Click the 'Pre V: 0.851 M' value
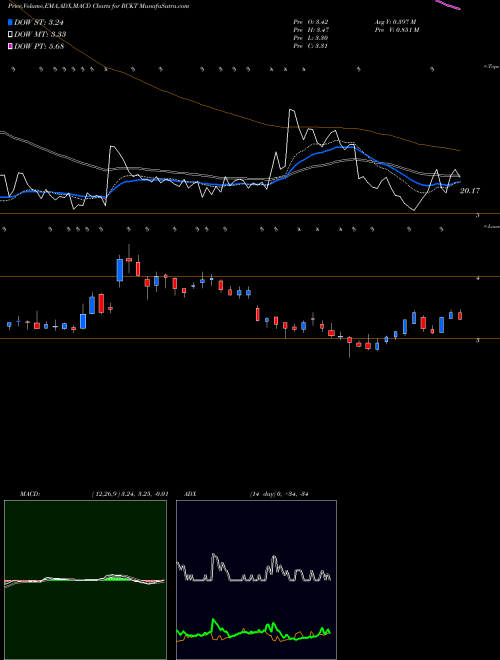Image resolution: width=500 pixels, height=660 pixels. 397,30
